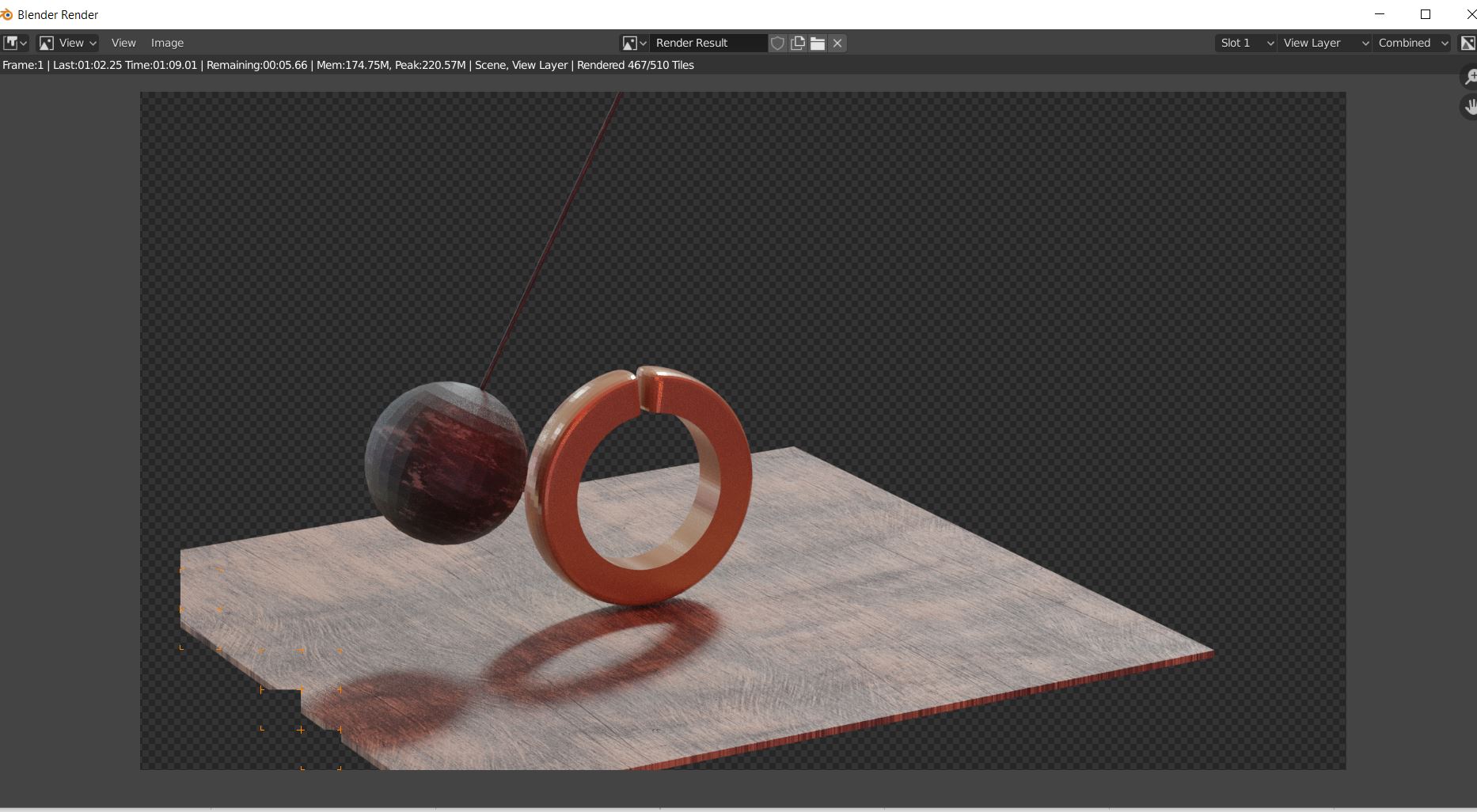Open the Image menu
Image resolution: width=1477 pixels, height=812 pixels.
tap(167, 43)
